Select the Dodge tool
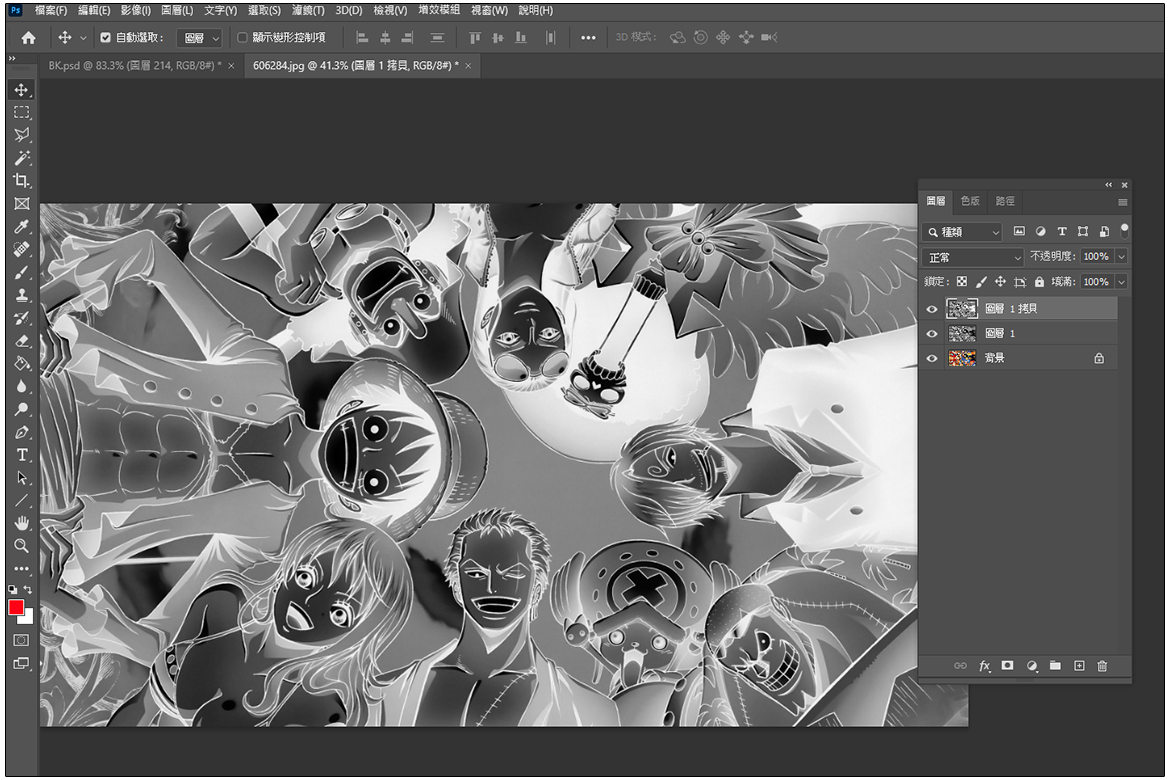Viewport: 1170px width, 780px height. point(21,409)
